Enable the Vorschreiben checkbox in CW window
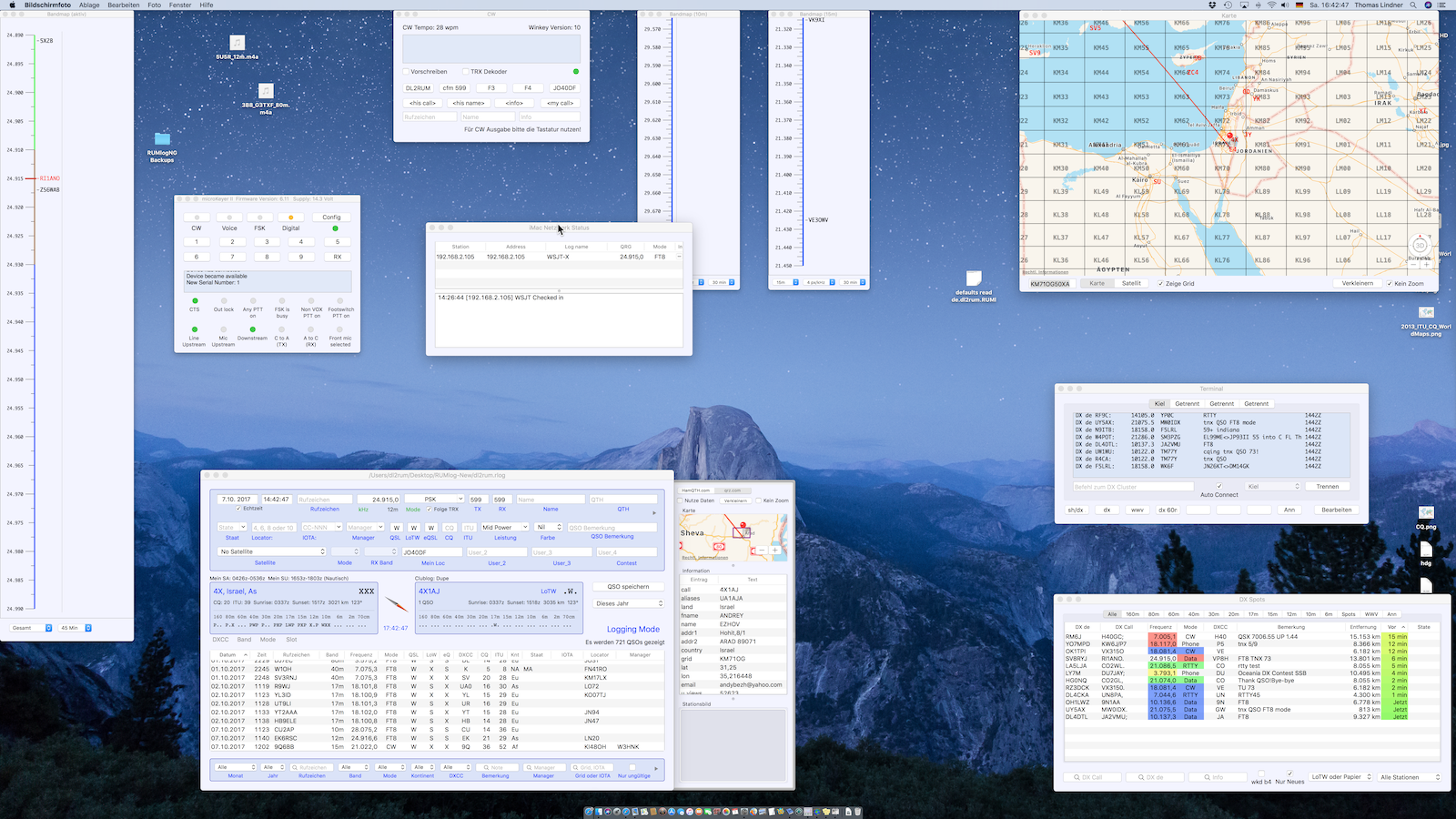This screenshot has height=819, width=1456. pyautogui.click(x=406, y=72)
